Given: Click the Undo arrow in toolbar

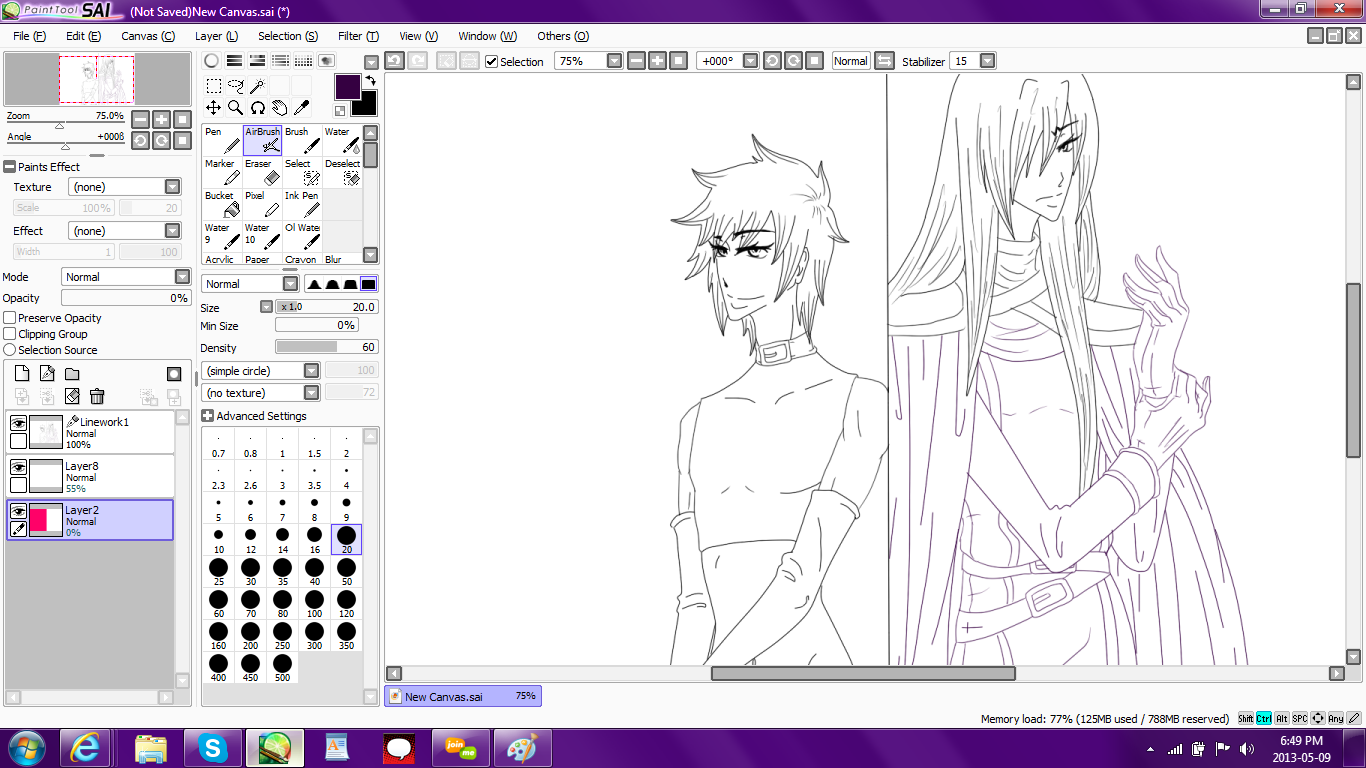Looking at the screenshot, I should click(x=394, y=61).
